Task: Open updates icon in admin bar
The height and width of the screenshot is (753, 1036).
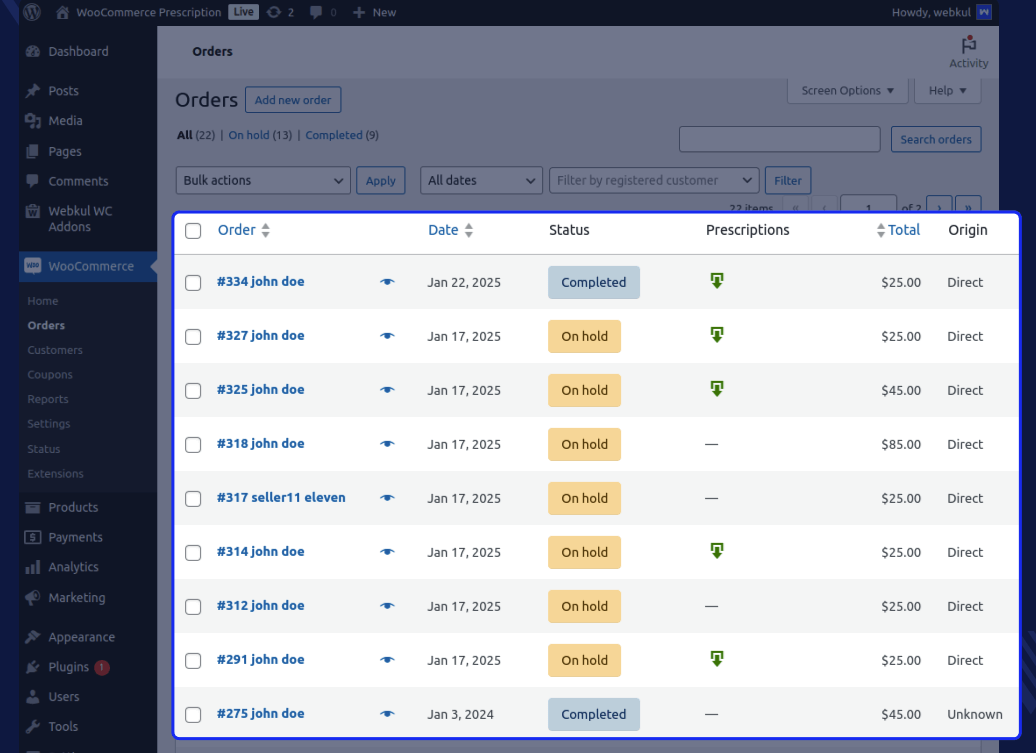Action: click(x=275, y=12)
